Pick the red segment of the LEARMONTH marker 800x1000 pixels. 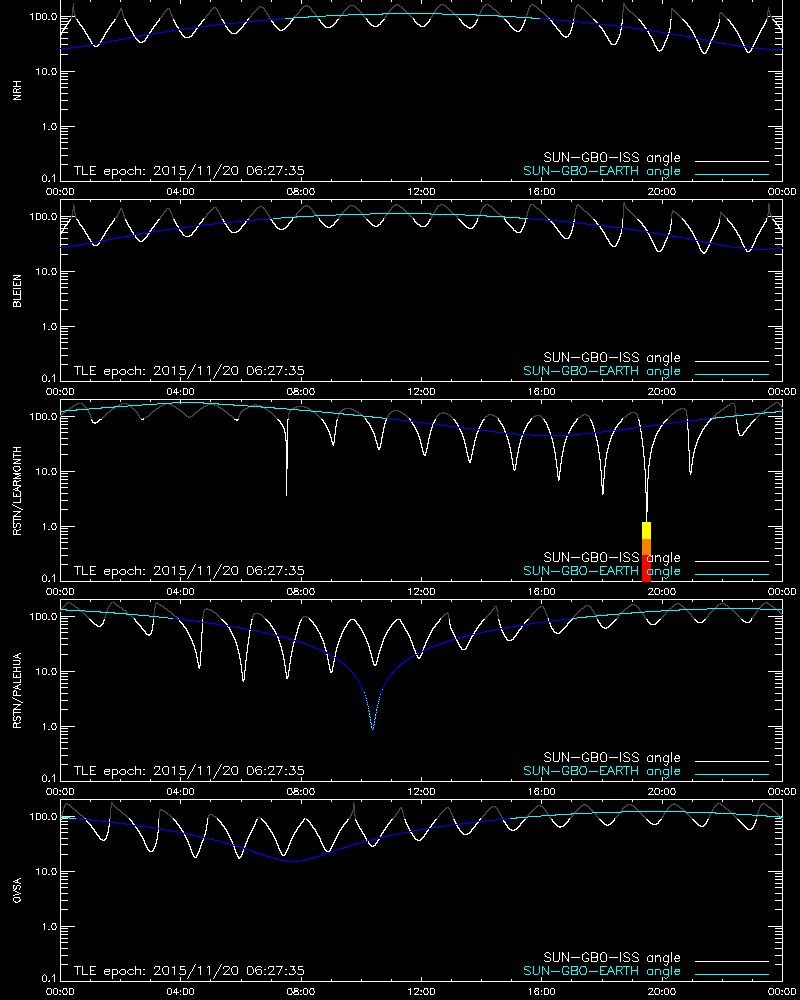click(646, 568)
